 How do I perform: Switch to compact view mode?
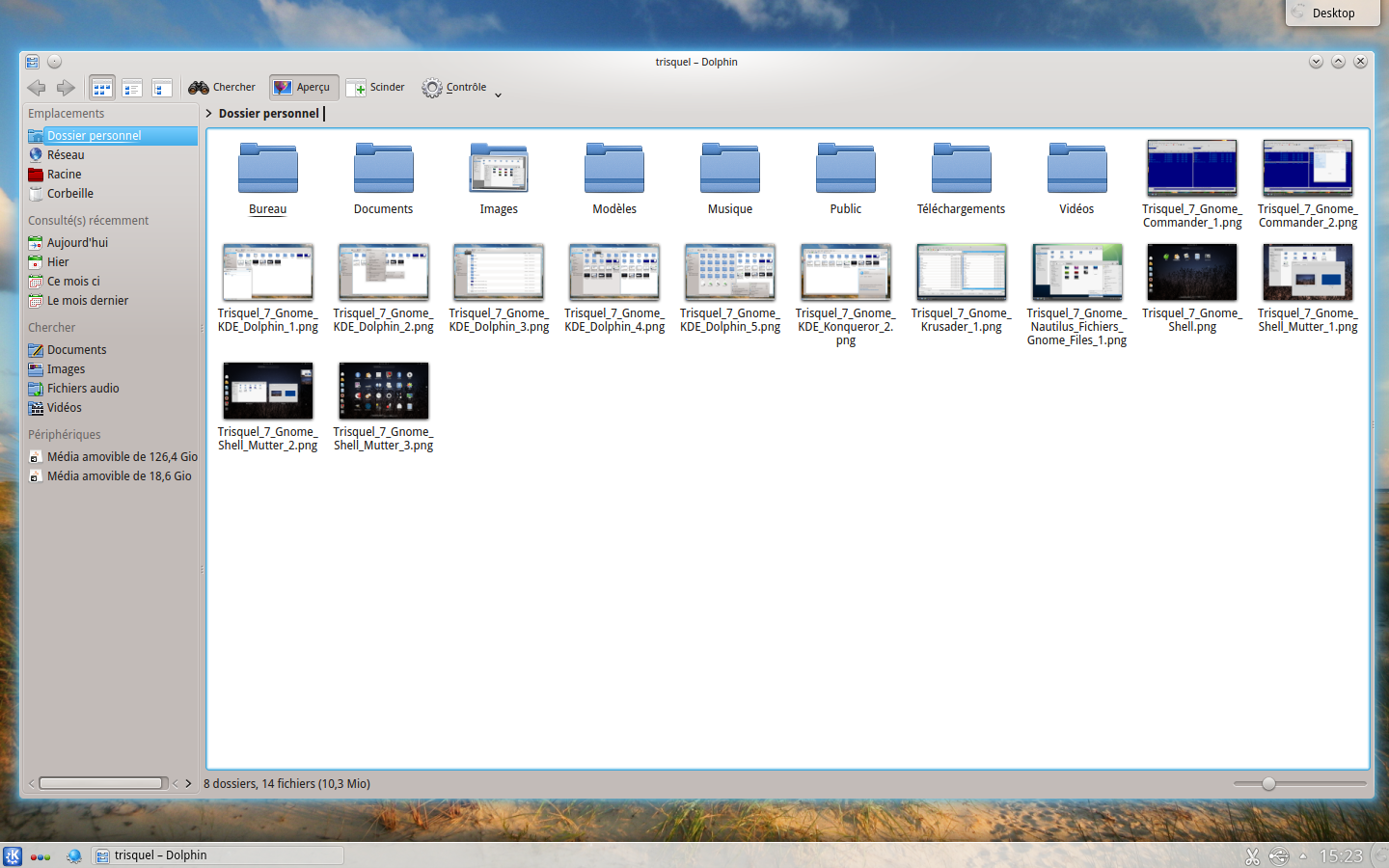point(132,88)
